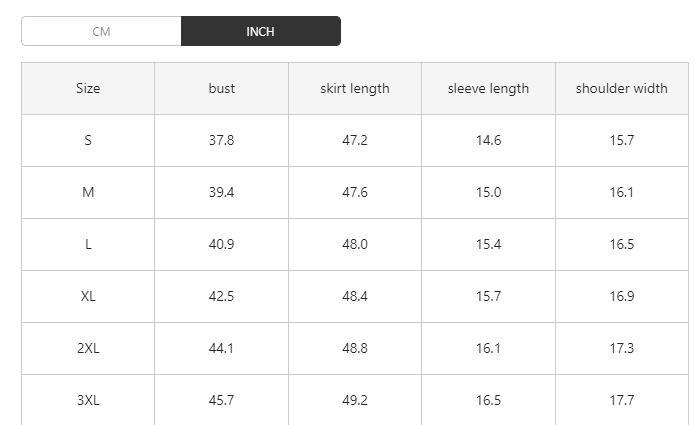Click the Size column header
The width and height of the screenshot is (695, 425).
[x=88, y=88]
